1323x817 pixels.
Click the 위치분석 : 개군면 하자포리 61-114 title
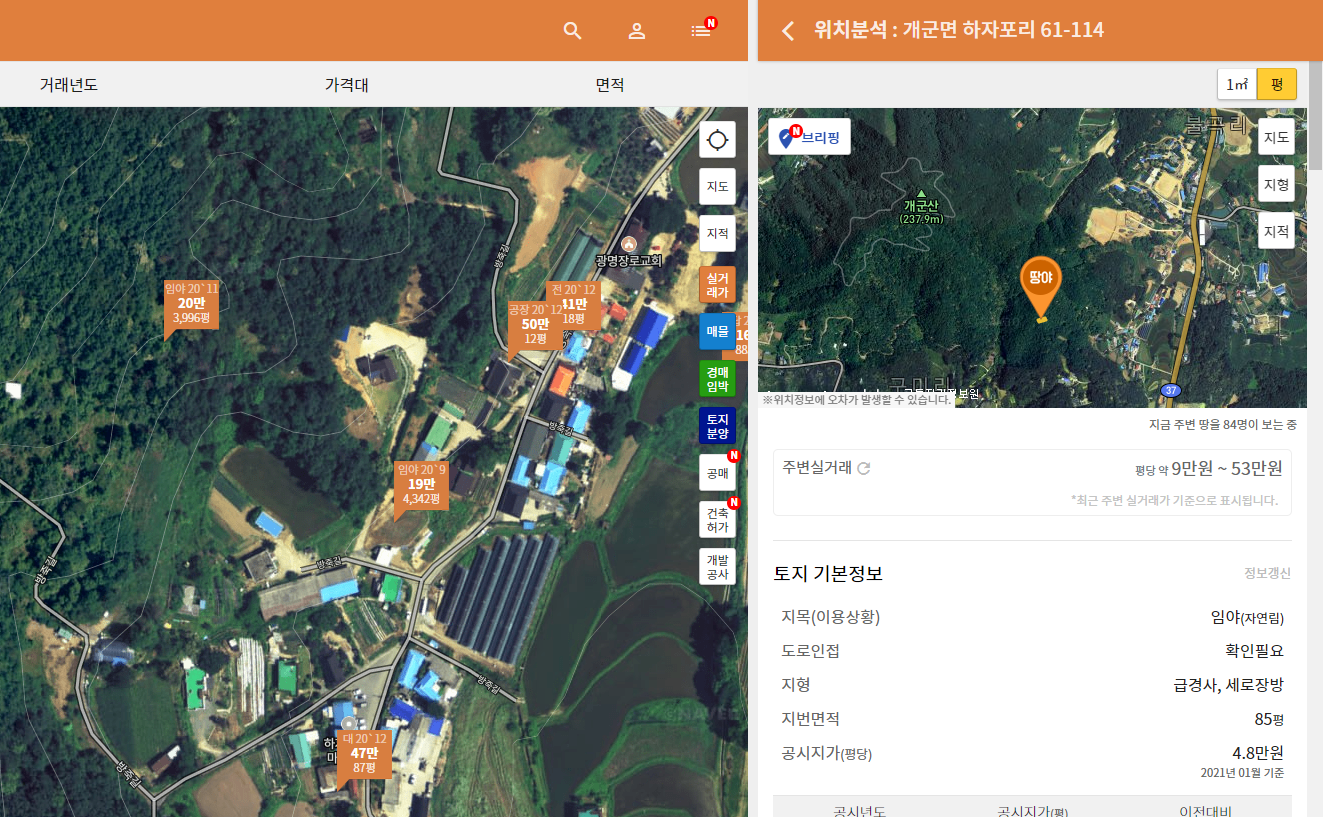tap(959, 30)
